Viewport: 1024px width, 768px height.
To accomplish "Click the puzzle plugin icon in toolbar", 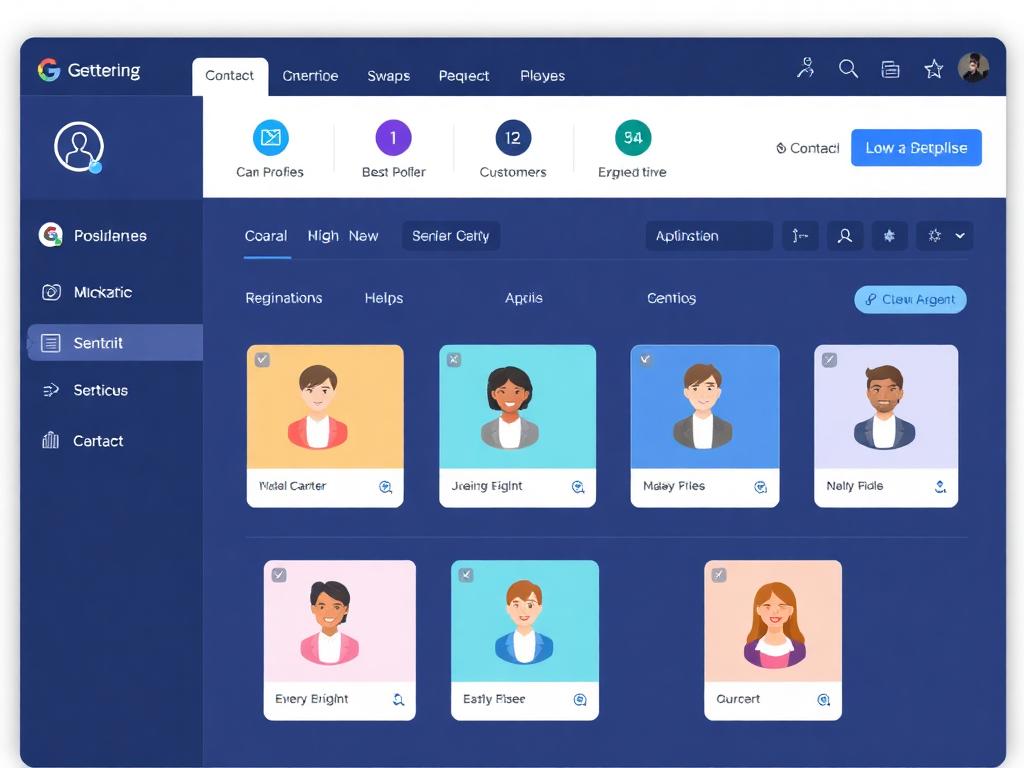I will (889, 236).
